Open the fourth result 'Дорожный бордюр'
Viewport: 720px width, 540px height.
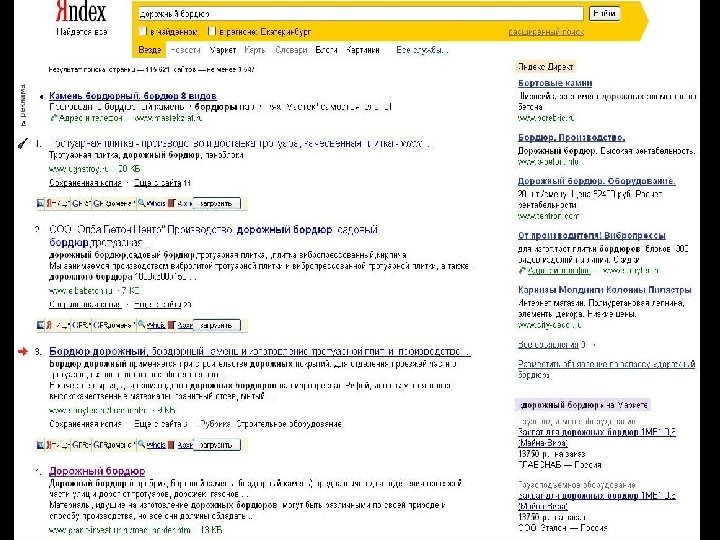[x=97, y=471]
